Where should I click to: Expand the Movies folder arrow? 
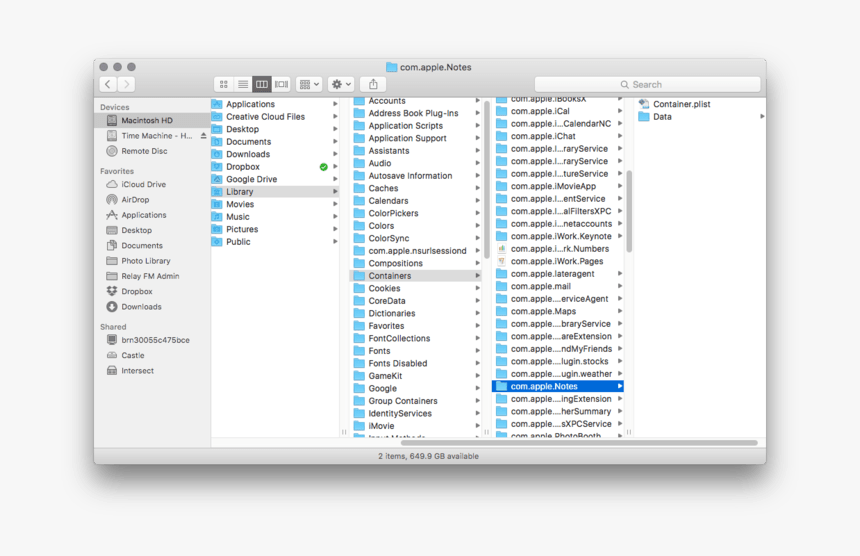tap(335, 204)
